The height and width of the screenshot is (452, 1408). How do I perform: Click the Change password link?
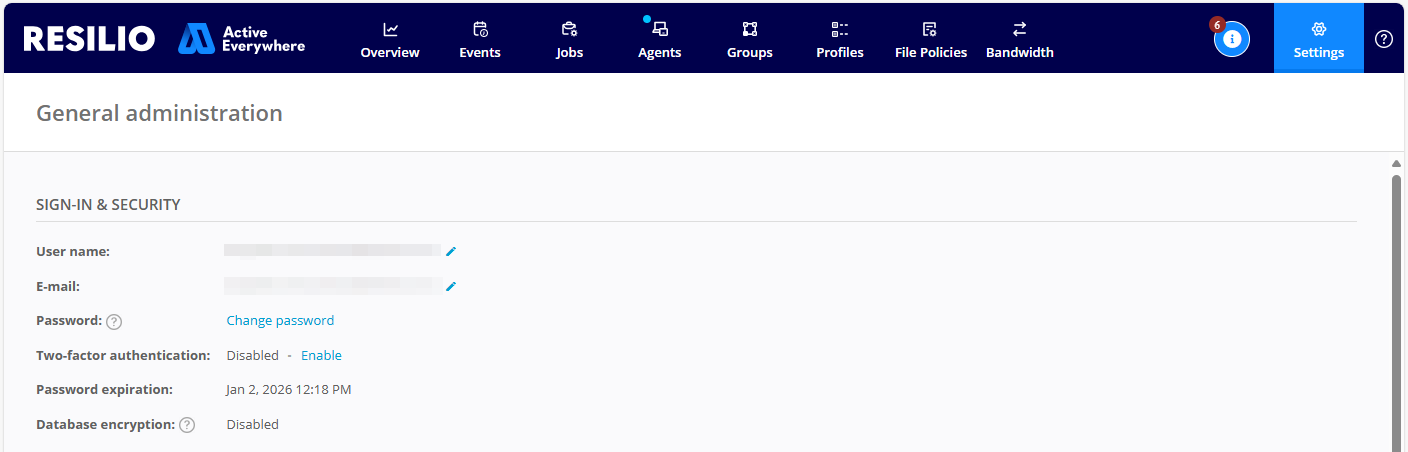coord(280,321)
